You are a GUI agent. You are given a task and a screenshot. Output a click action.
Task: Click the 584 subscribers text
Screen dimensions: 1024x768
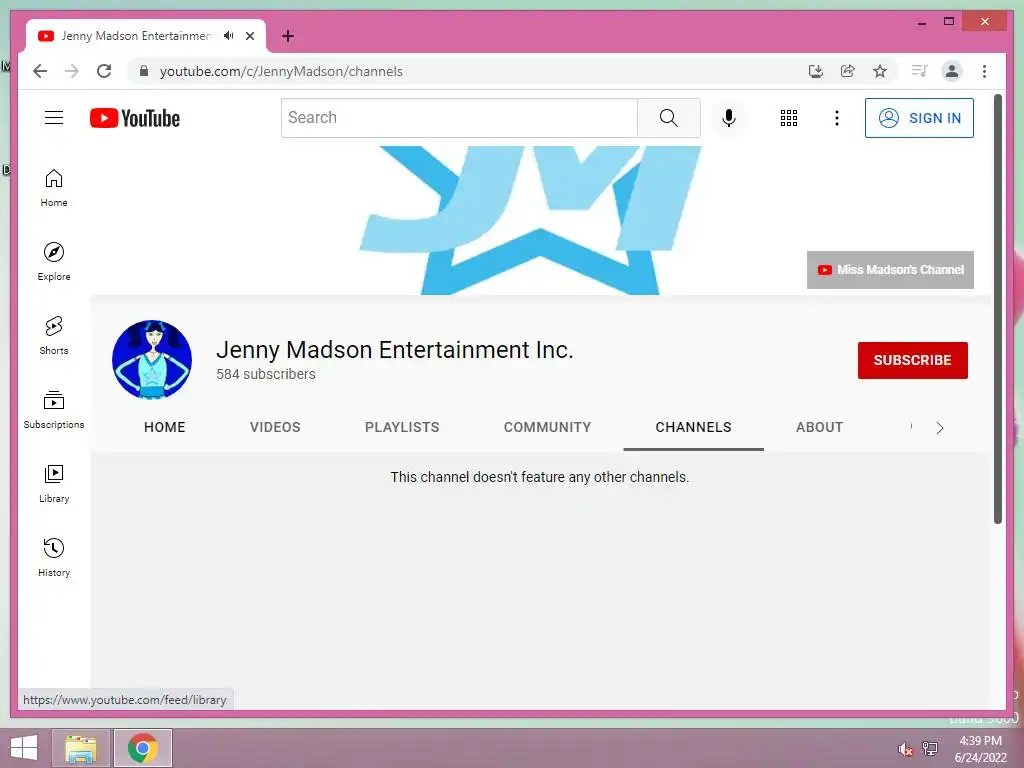pos(266,374)
